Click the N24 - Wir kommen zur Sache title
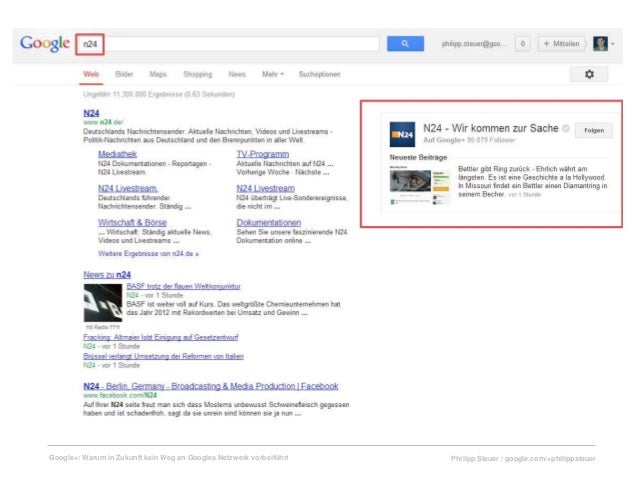 coord(491,128)
